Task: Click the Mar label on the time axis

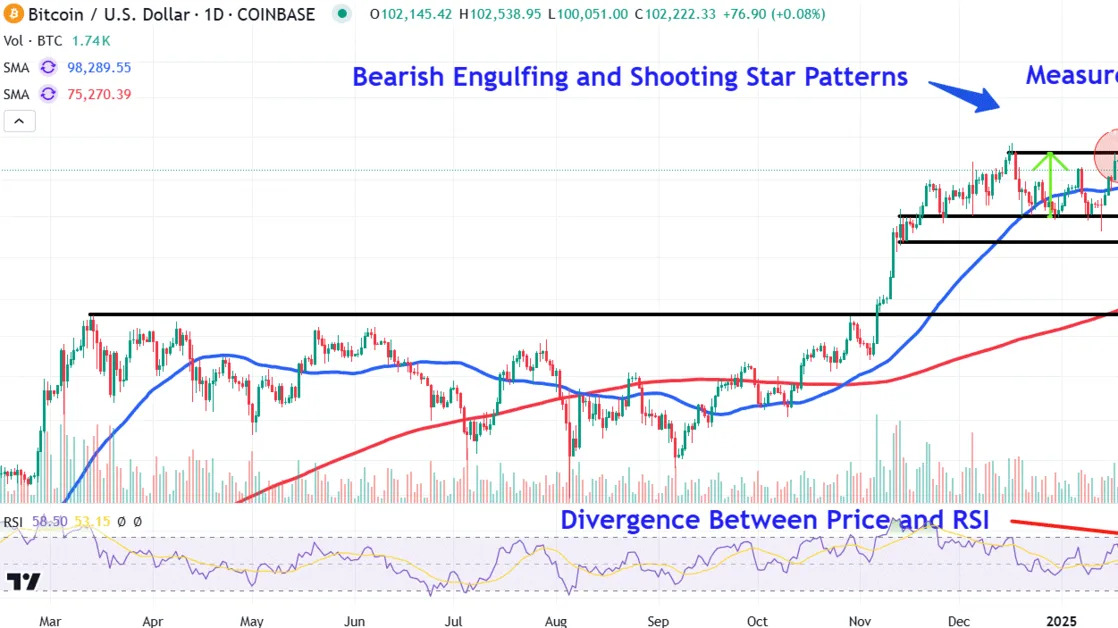Action: point(50,621)
